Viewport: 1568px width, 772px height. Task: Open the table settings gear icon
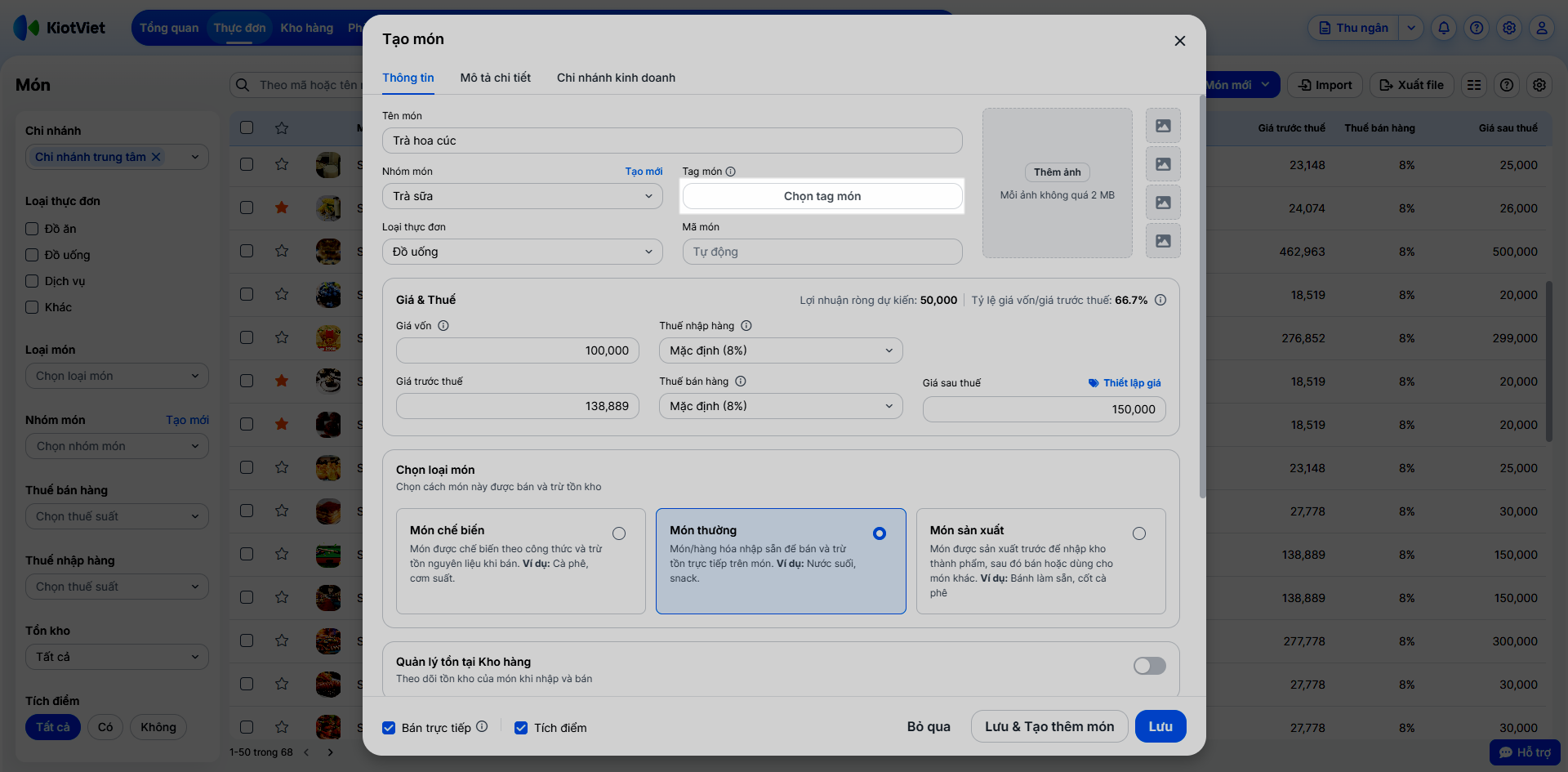click(1539, 85)
